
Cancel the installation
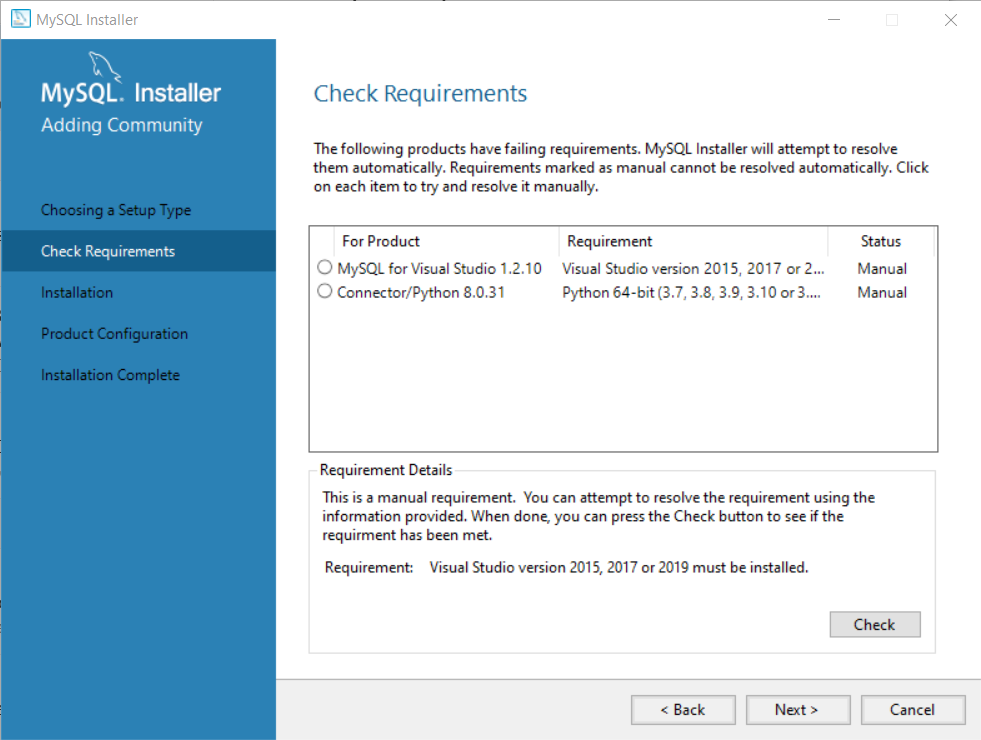911,710
